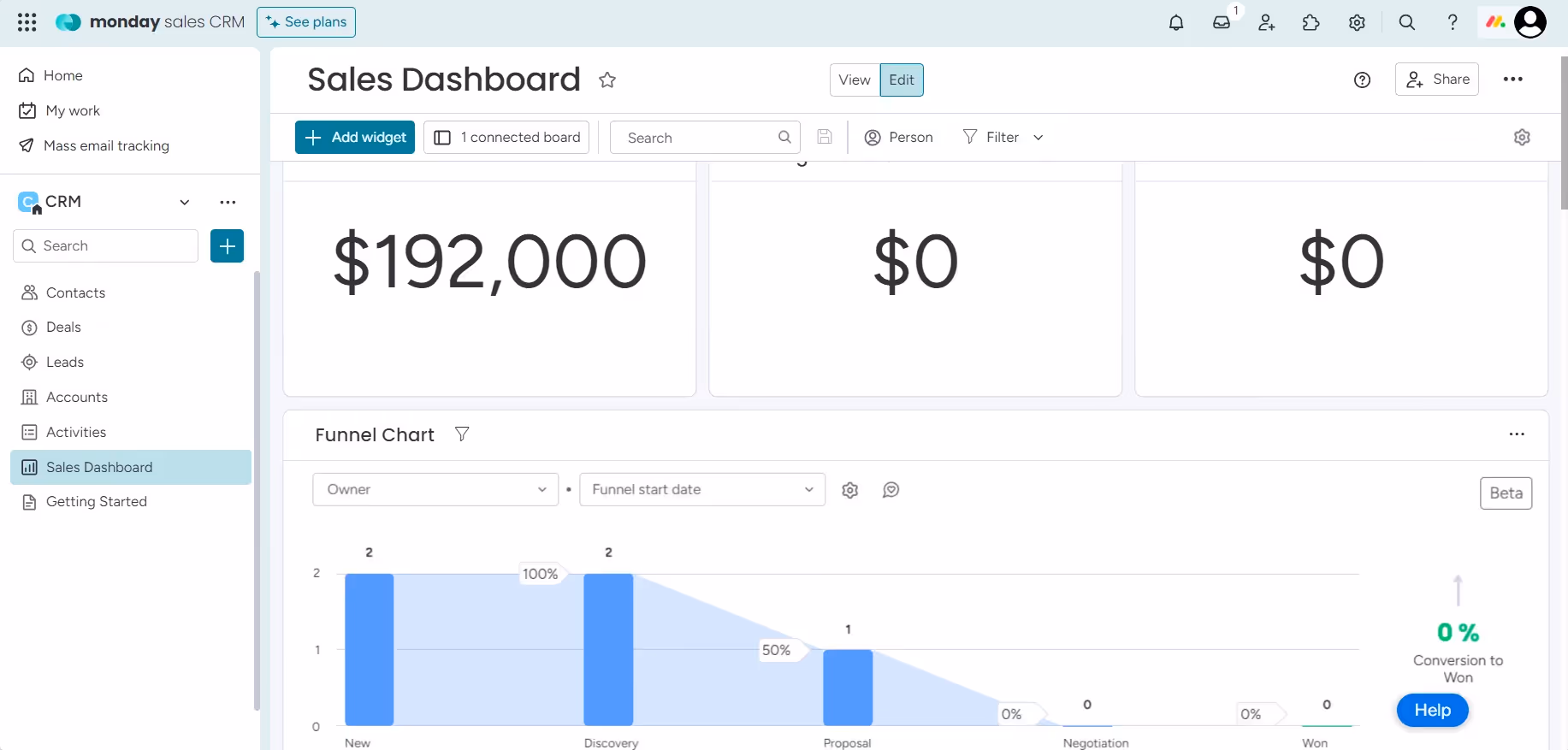Screen dimensions: 1568x750
Task: Add Sales Dashboard to favorites star
Action: tap(607, 80)
